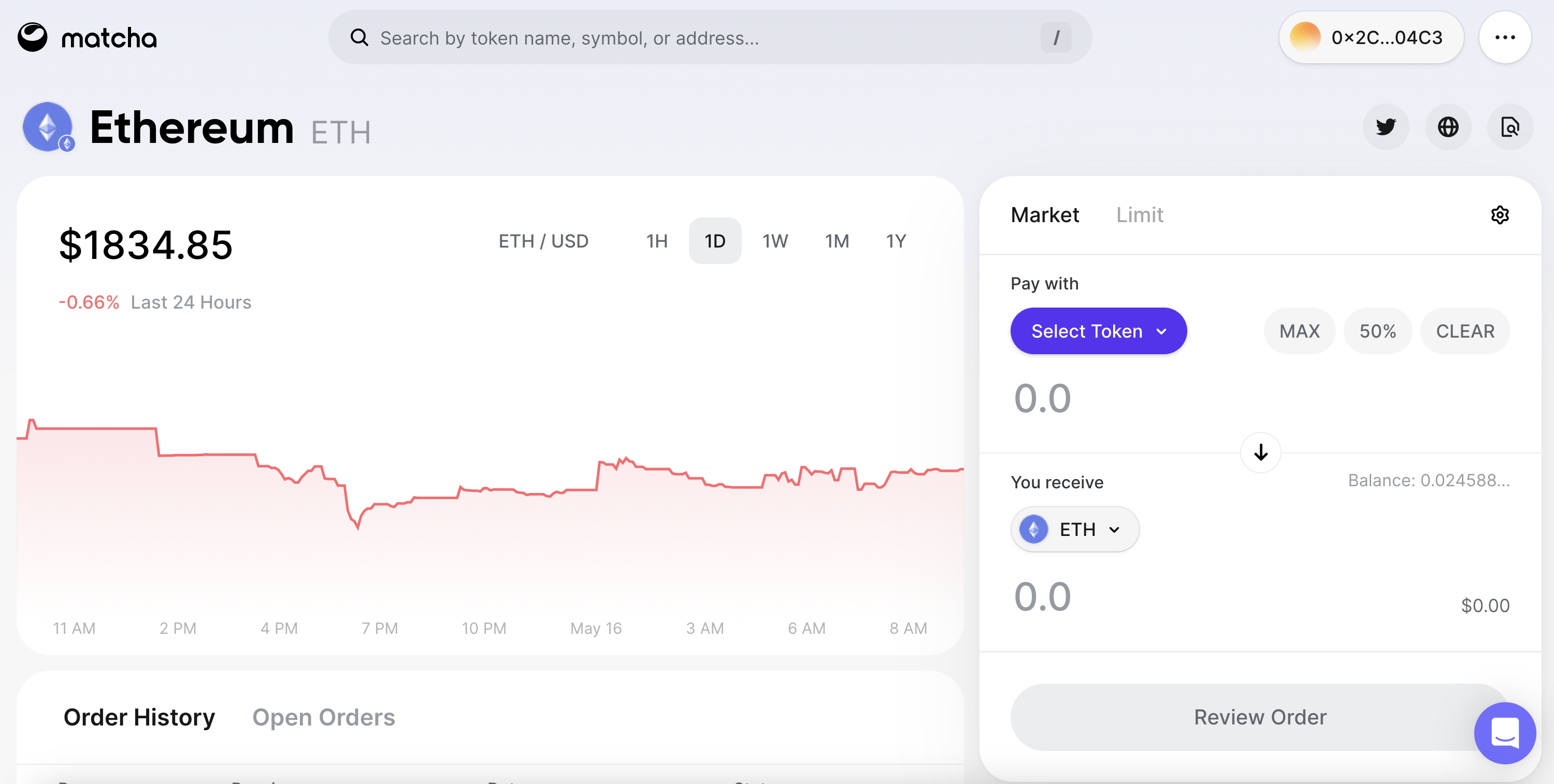Open the contract explorer document icon
Viewport: 1554px width, 784px height.
point(1510,127)
